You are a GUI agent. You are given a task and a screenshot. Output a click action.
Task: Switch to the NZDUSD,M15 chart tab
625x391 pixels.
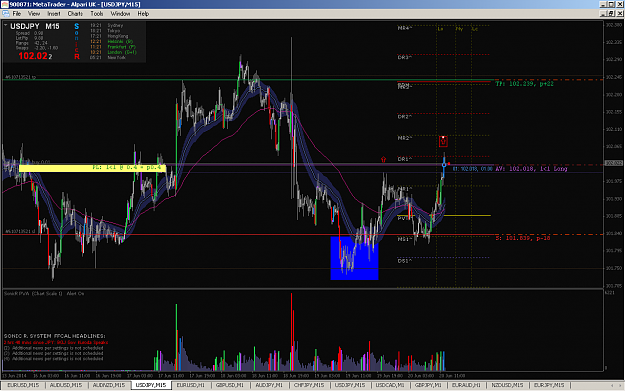pyautogui.click(x=507, y=385)
